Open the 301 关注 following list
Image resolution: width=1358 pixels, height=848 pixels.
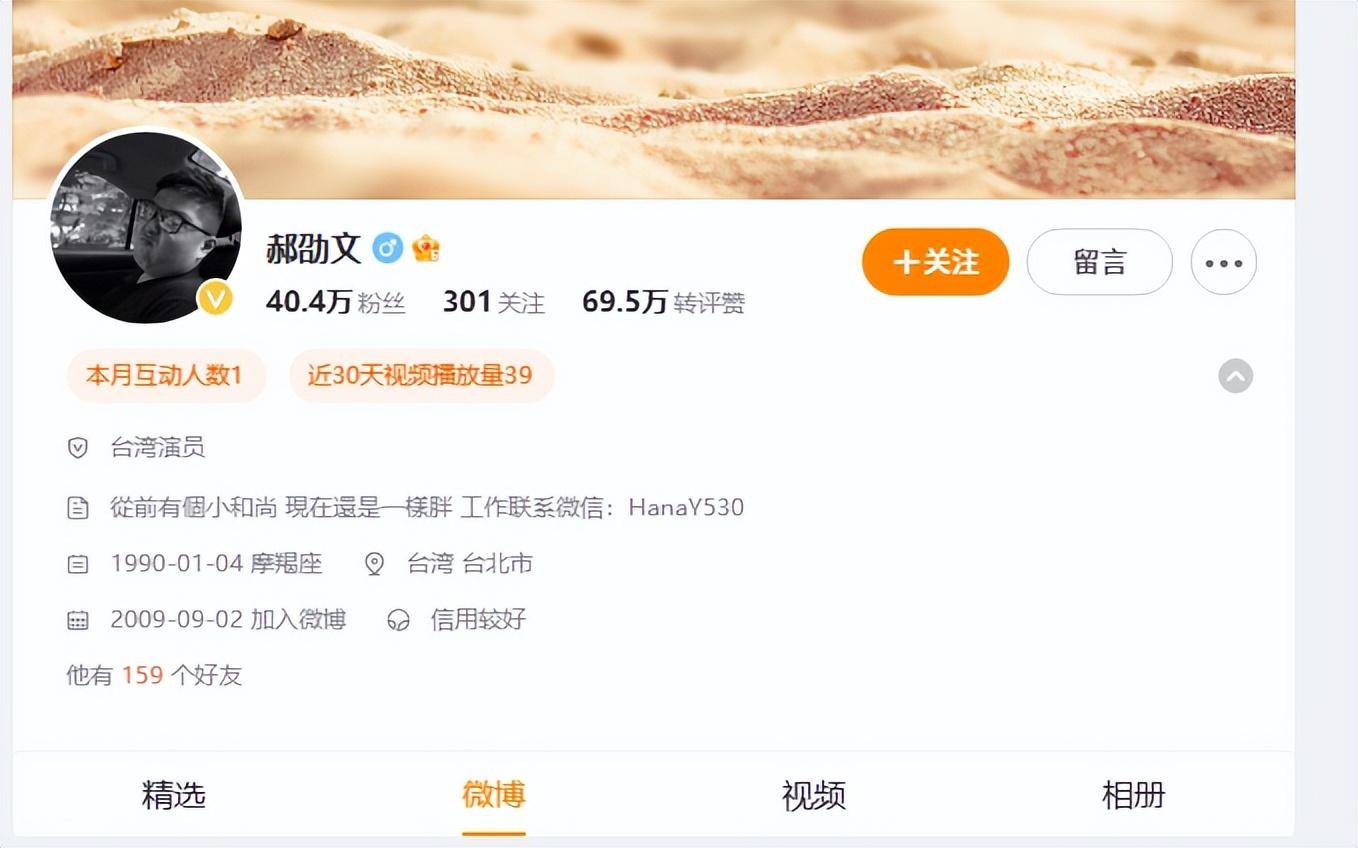click(x=494, y=302)
